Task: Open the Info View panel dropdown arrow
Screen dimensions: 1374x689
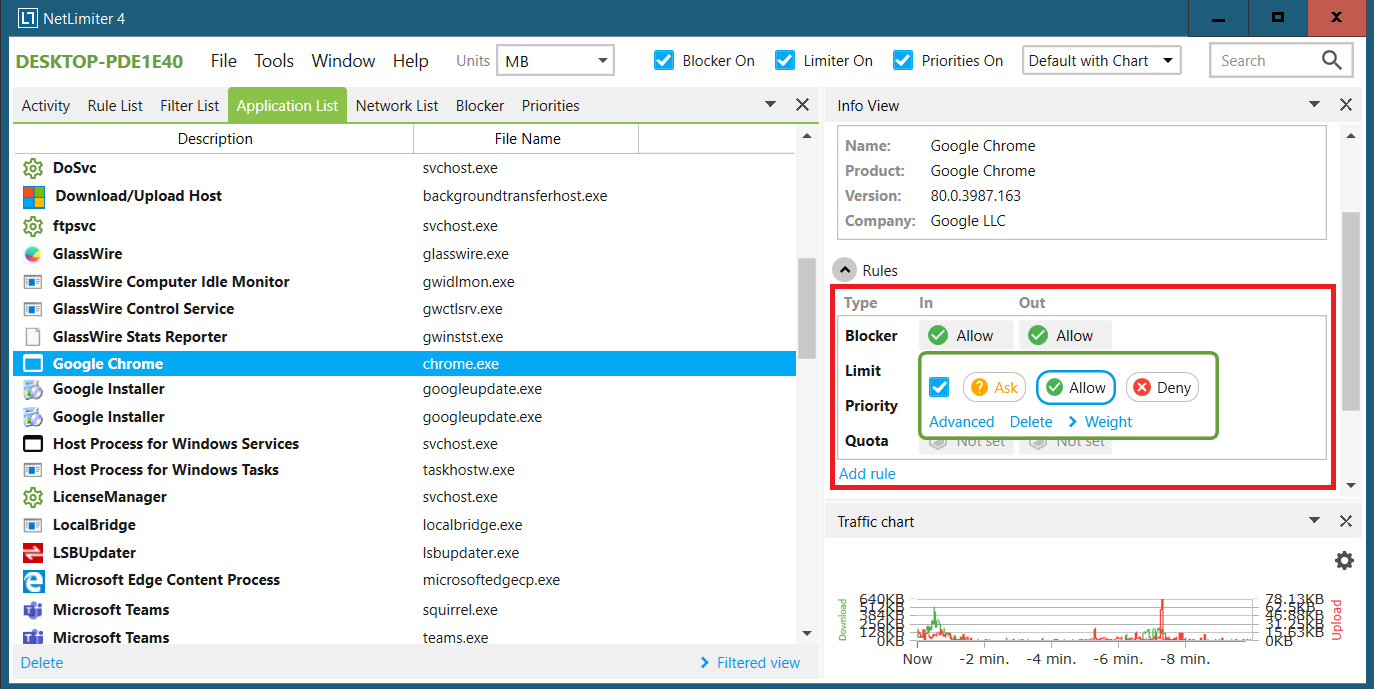Action: (1315, 104)
